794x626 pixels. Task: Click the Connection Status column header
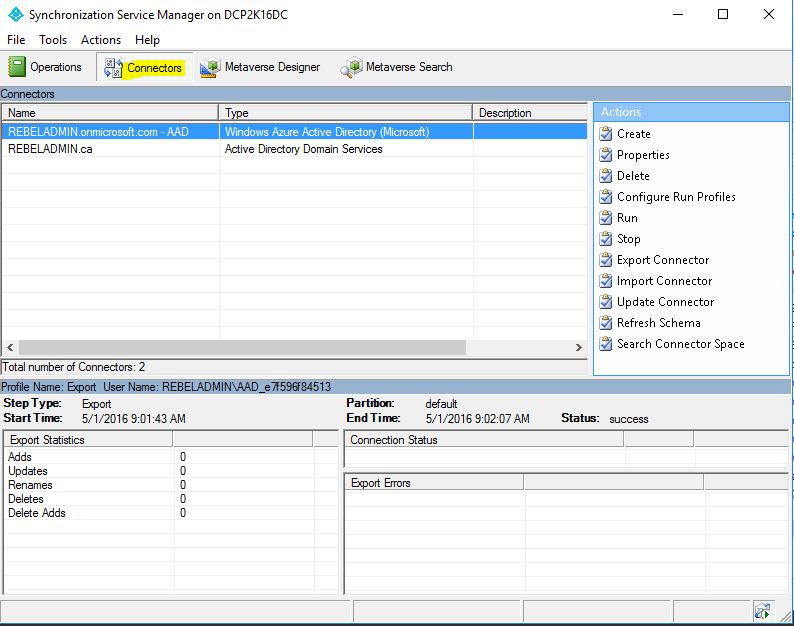click(x=484, y=440)
